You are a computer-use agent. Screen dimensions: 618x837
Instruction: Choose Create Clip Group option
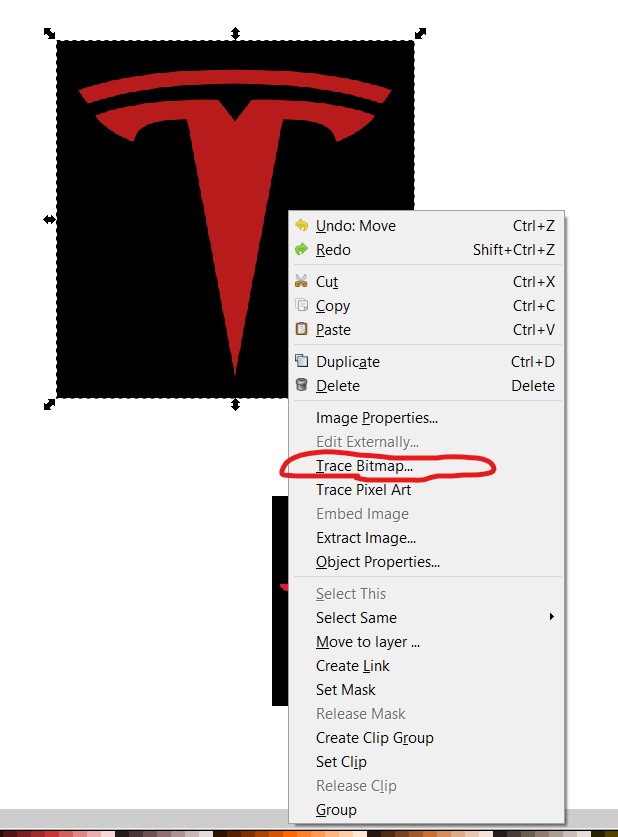pyautogui.click(x=375, y=738)
